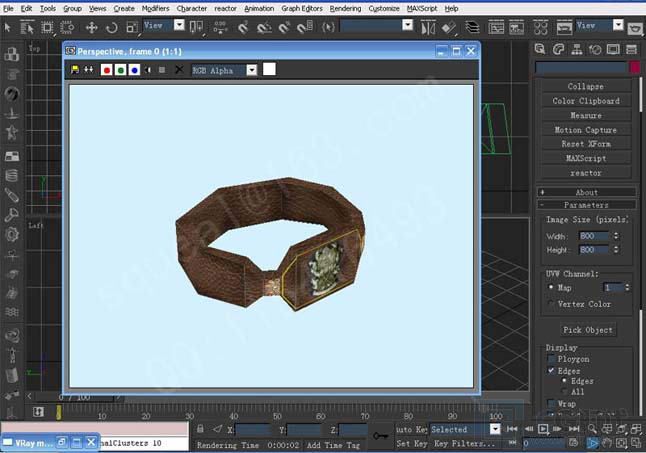Click the Pick Object button

[x=587, y=330]
